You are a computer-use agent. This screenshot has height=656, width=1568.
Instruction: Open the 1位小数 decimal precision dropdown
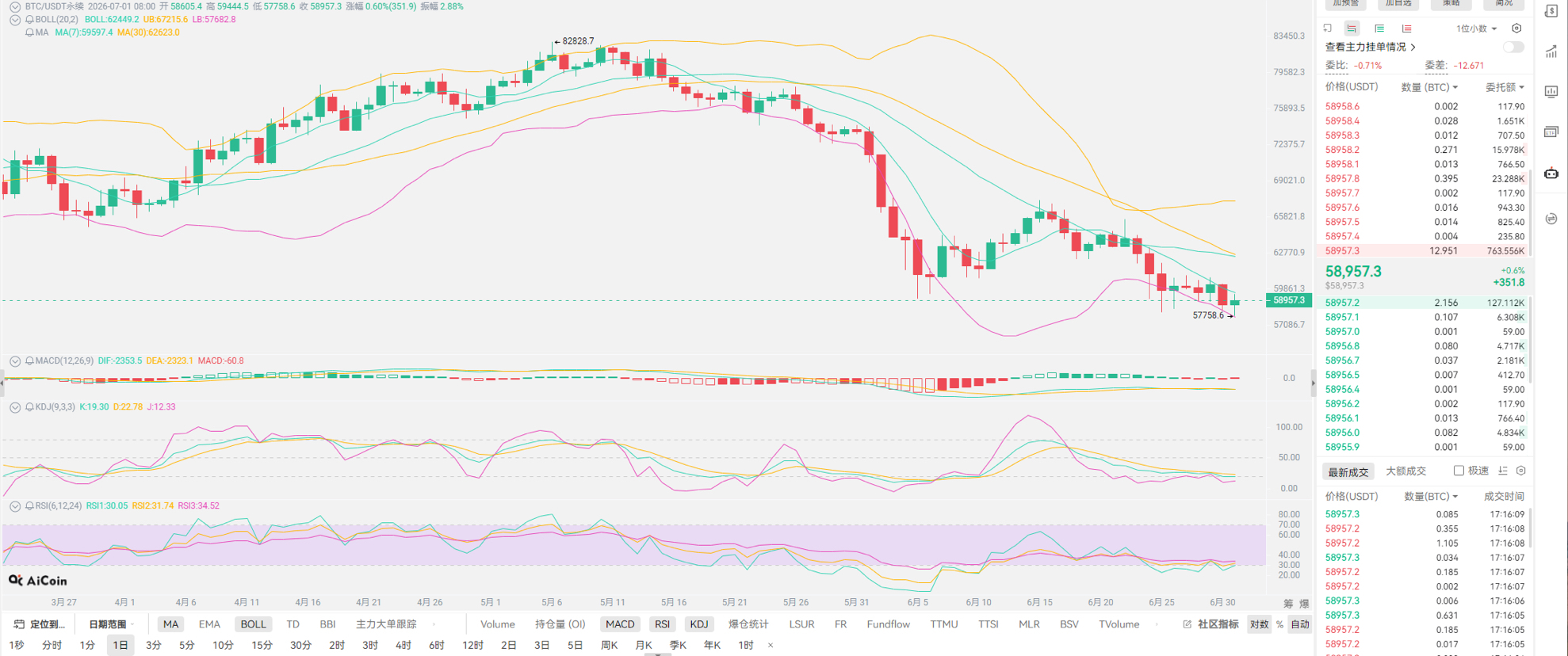click(x=1476, y=29)
